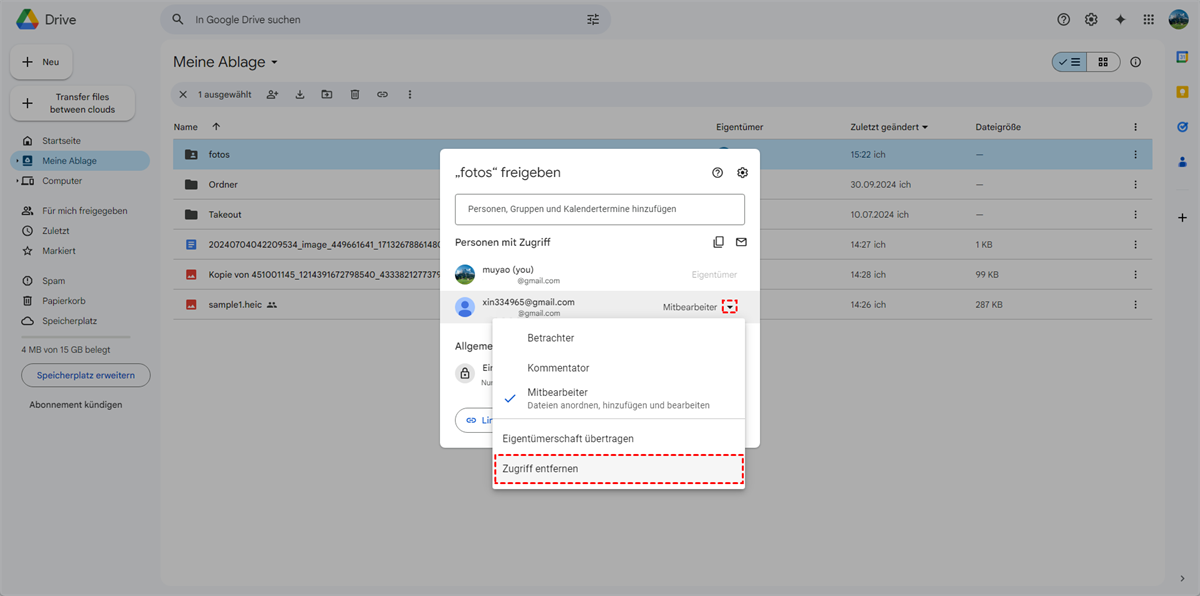Switch to list layout view

(x=1069, y=62)
